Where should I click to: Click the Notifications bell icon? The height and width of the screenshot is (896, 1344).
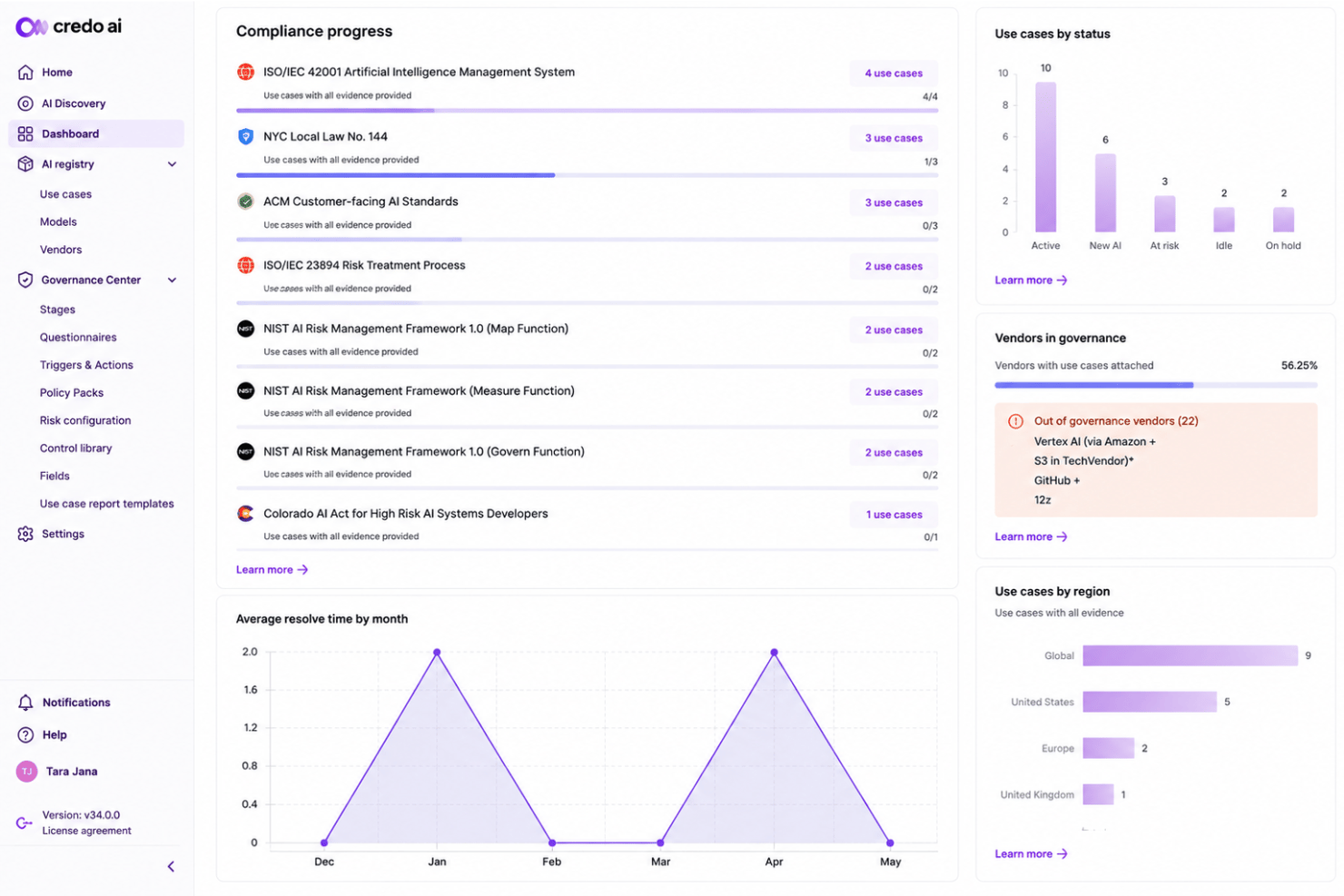pos(25,703)
